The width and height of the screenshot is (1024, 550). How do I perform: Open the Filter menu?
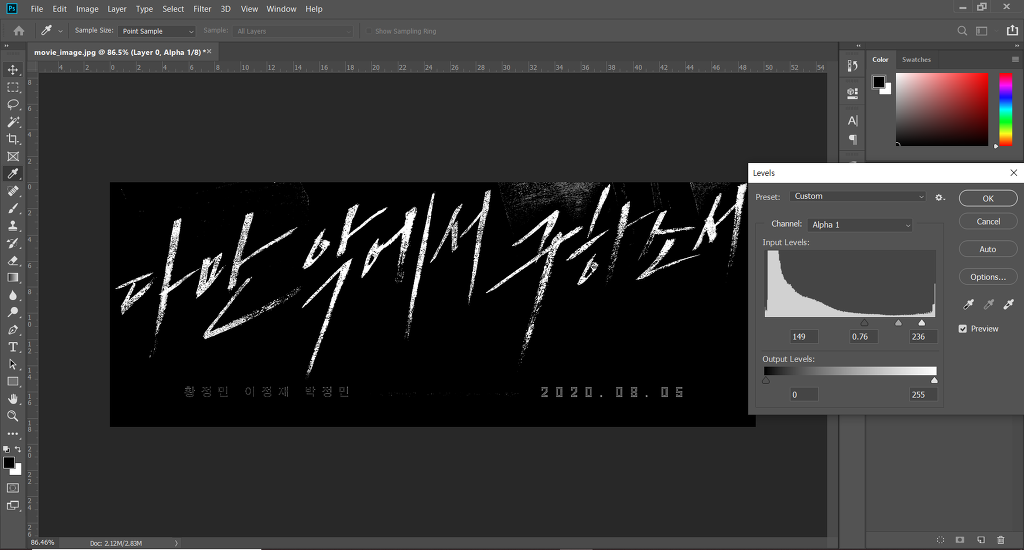pyautogui.click(x=202, y=9)
